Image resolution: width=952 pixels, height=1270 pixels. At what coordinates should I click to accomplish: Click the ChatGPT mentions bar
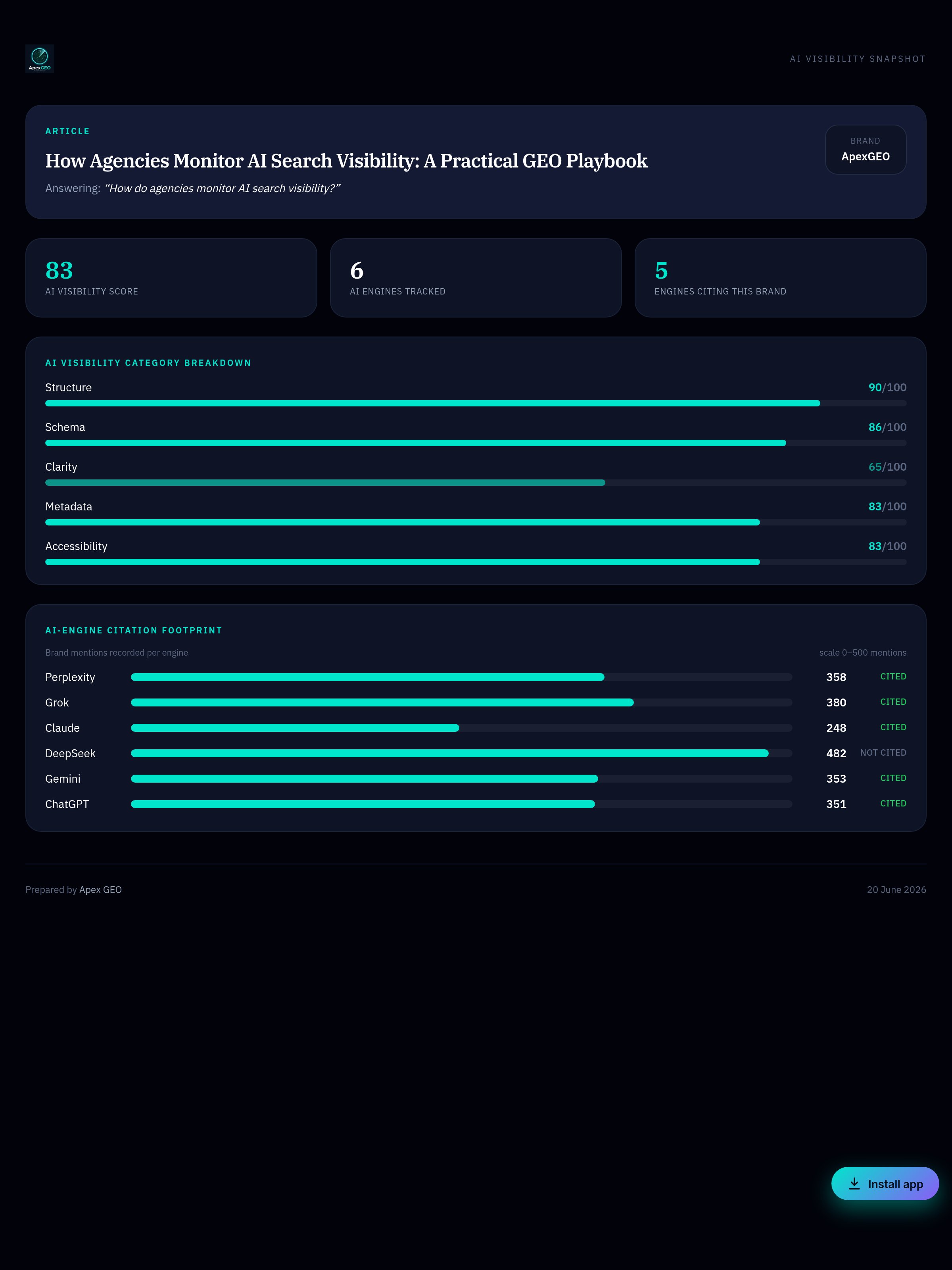pos(461,804)
